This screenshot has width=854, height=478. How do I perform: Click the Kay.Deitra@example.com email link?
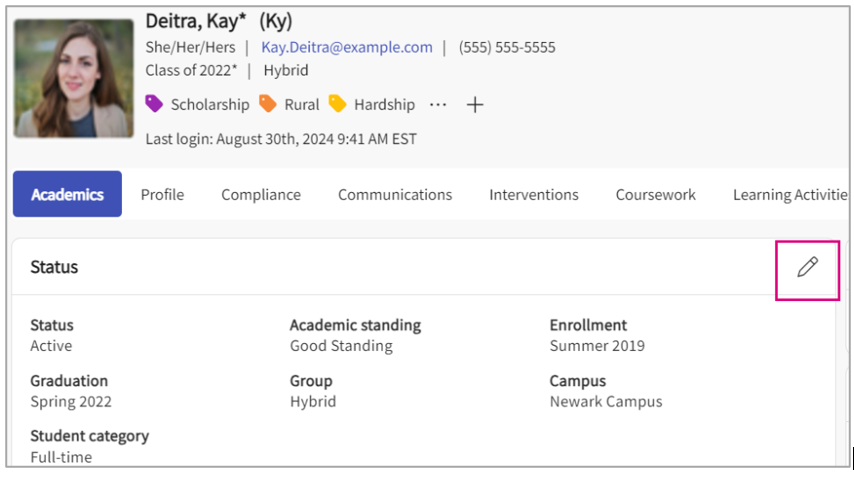click(346, 47)
